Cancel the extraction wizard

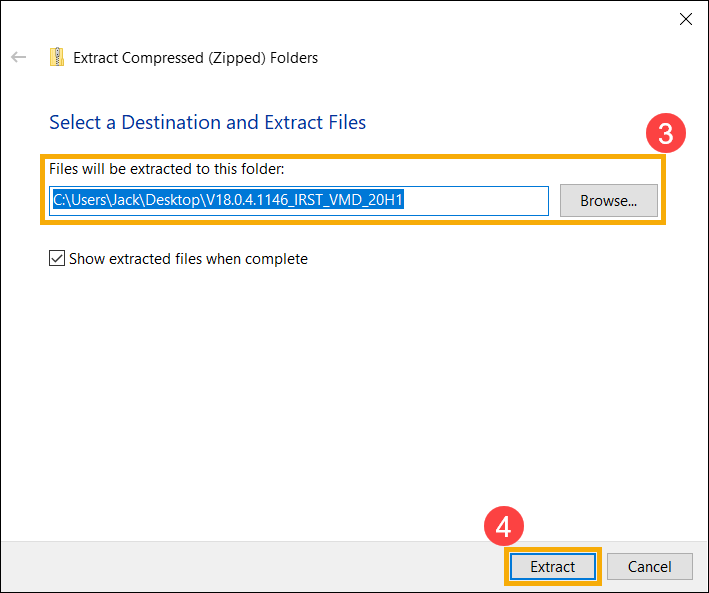(x=649, y=566)
